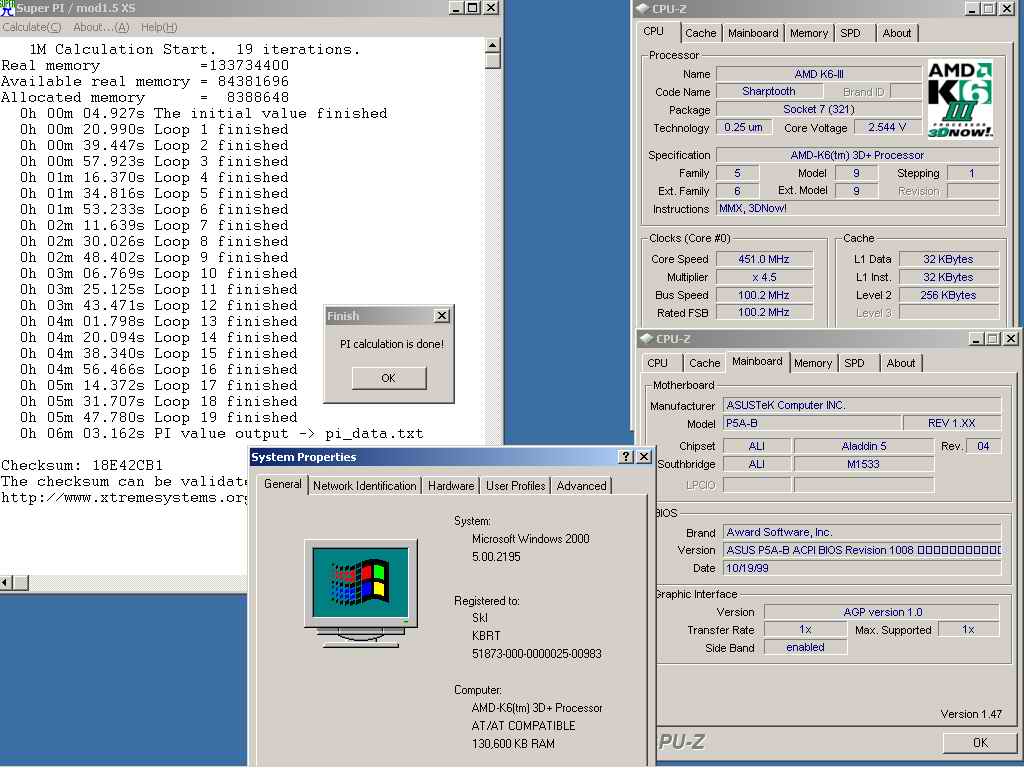Minimize the upper CPU-Z window
1024x768 pixels.
972,8
